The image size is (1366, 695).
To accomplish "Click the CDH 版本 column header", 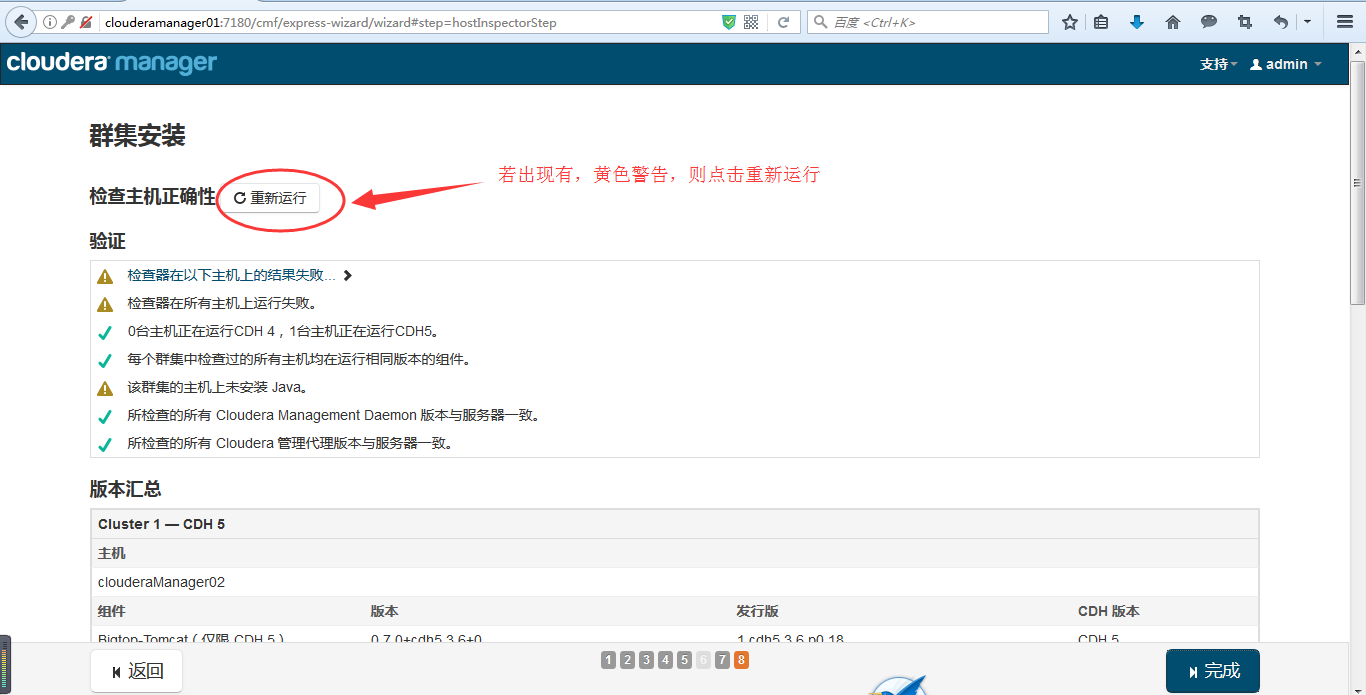I will coord(1108,611).
